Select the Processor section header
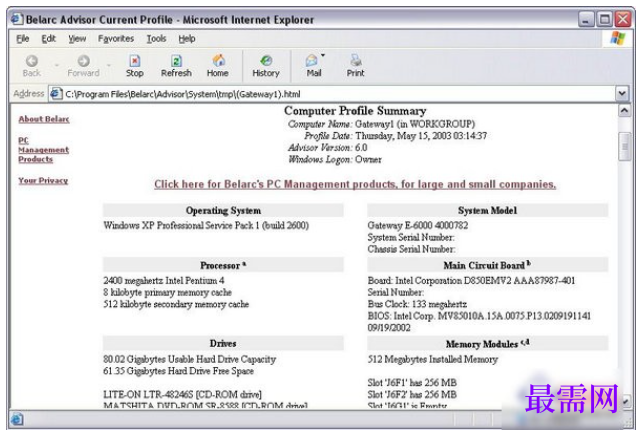This screenshot has height=430, width=637. pyautogui.click(x=223, y=265)
